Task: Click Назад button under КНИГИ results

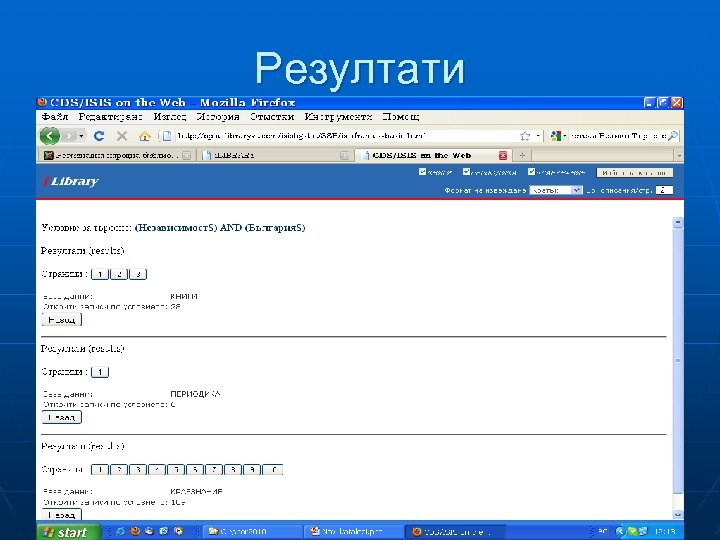Action: pyautogui.click(x=62, y=320)
